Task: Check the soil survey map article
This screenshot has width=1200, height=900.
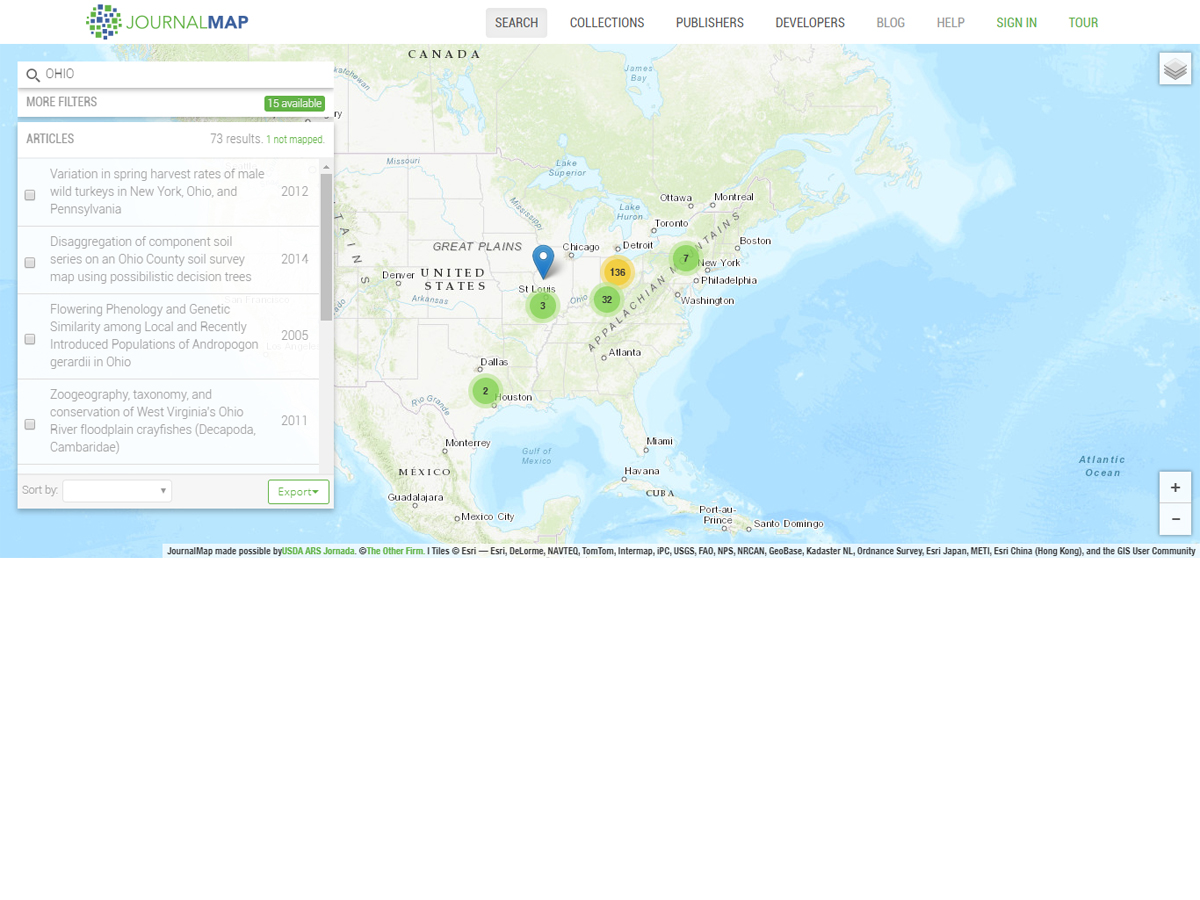Action: [30, 263]
